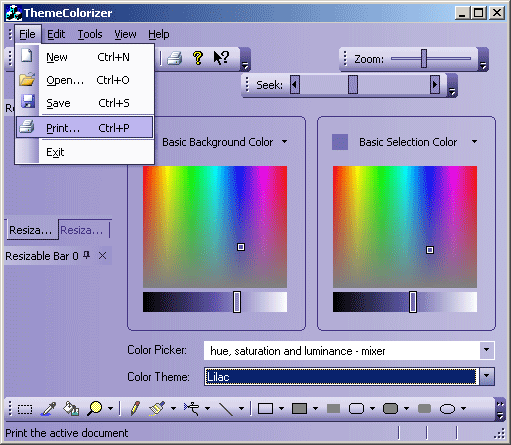Expand the paintbrush tool dropdown arrow
The width and height of the screenshot is (511, 445).
coord(173,409)
